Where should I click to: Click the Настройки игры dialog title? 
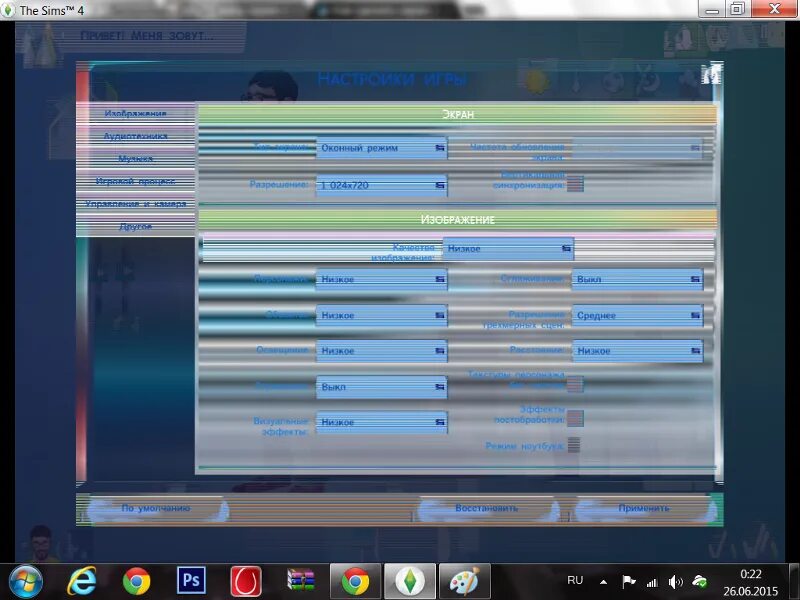(392, 79)
